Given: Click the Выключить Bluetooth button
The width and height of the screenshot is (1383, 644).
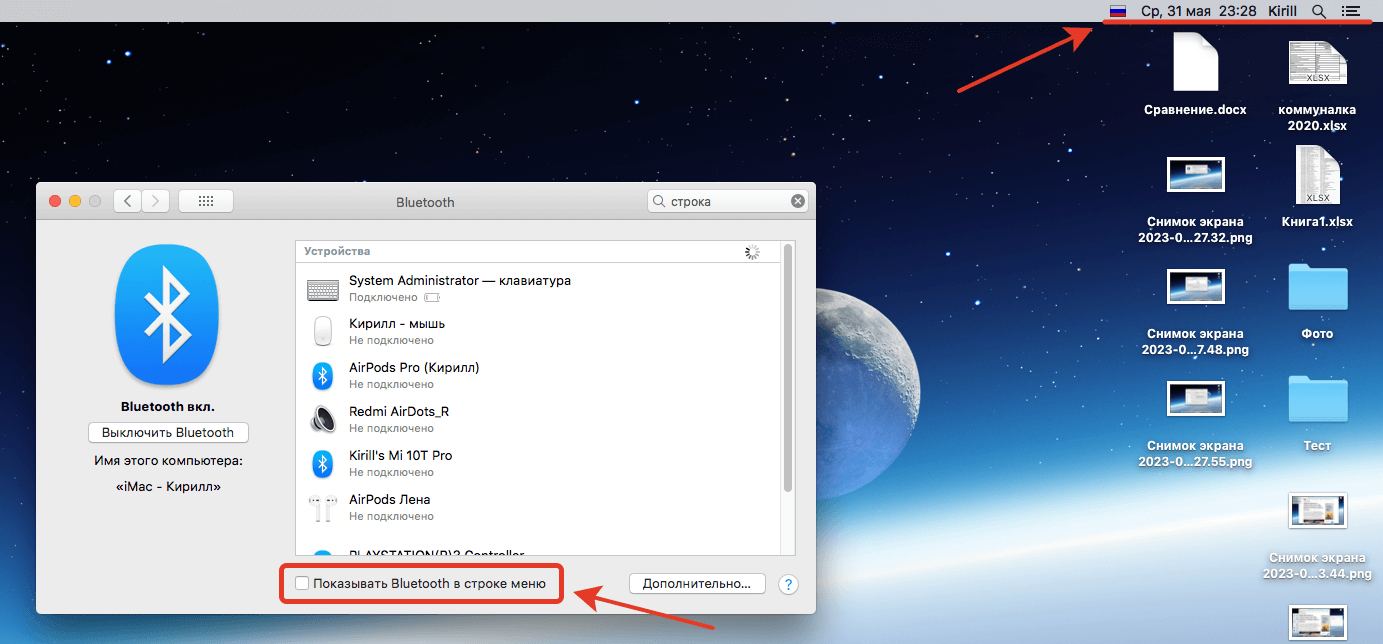Looking at the screenshot, I should coord(168,433).
